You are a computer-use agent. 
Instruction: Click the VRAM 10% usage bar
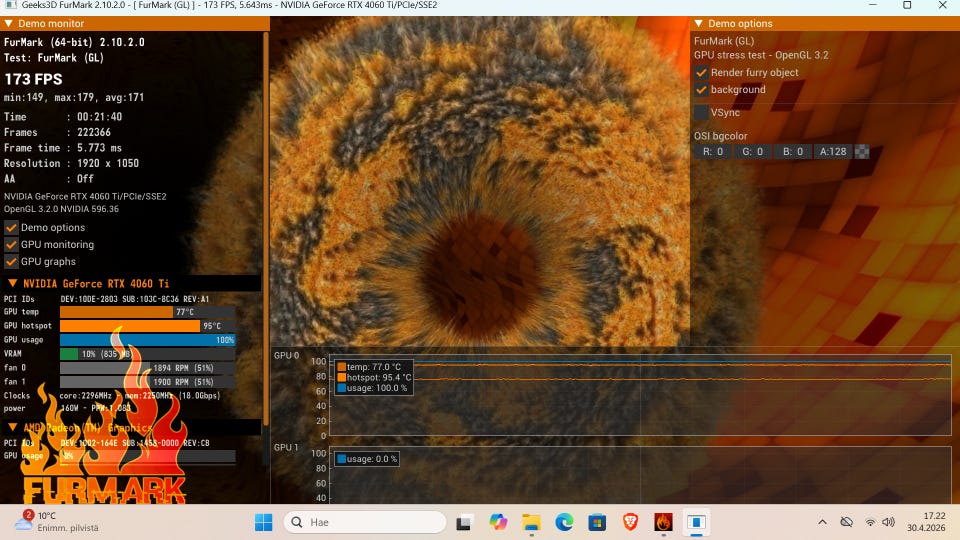tap(148, 354)
